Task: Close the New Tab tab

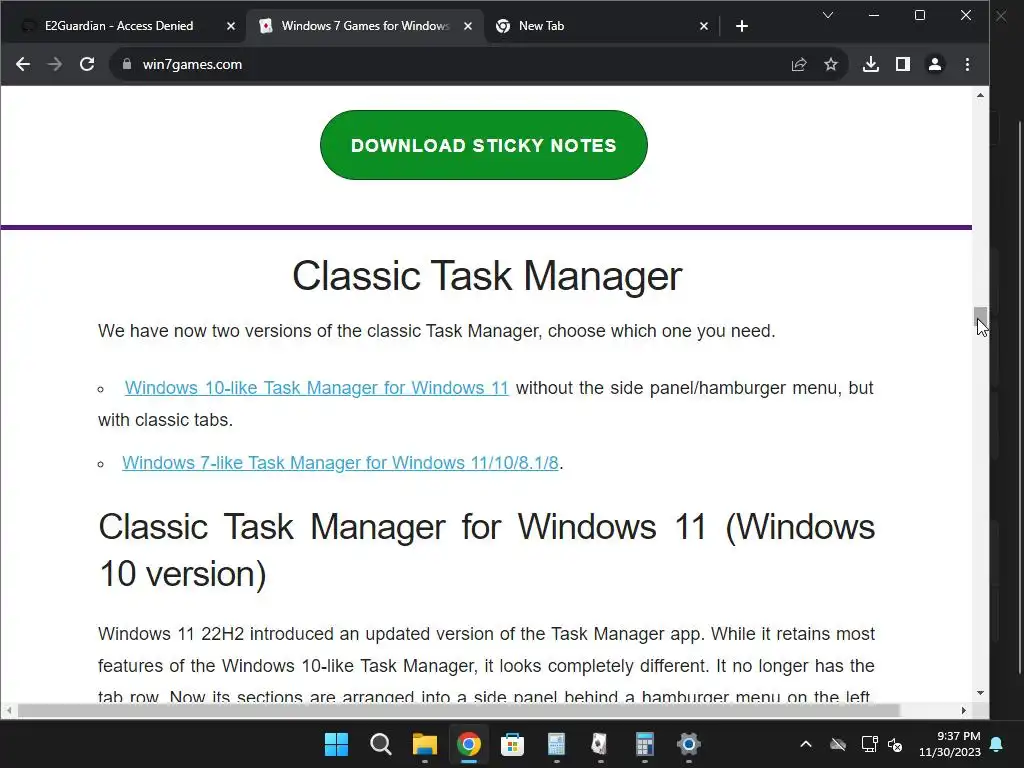Action: point(703,26)
